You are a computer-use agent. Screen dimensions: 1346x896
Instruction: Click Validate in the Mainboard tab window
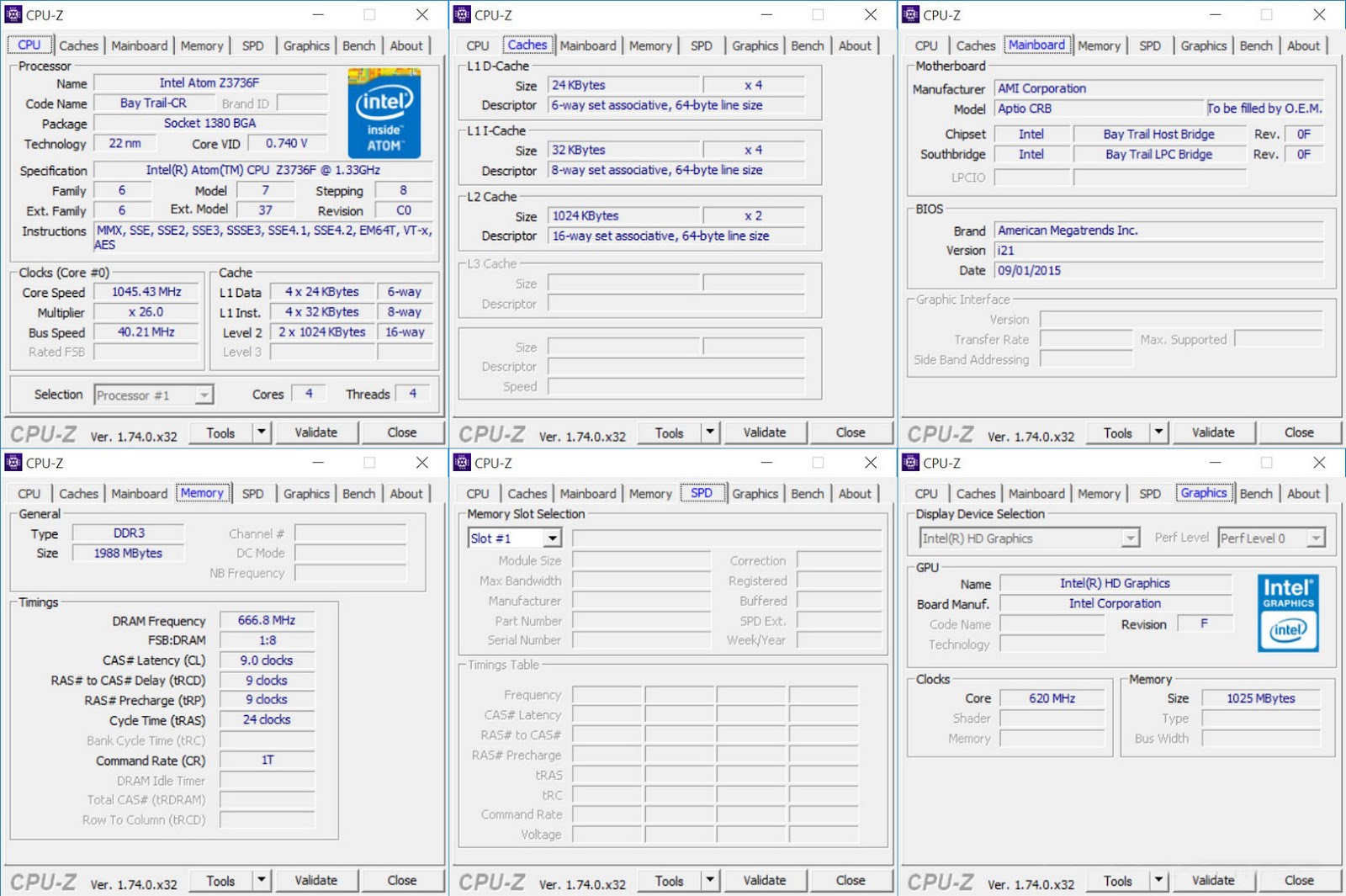[1213, 432]
